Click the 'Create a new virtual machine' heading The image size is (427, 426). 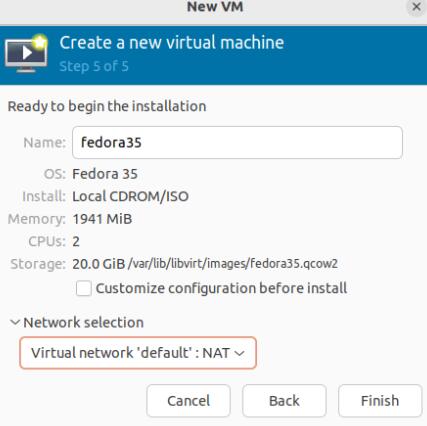tap(172, 43)
